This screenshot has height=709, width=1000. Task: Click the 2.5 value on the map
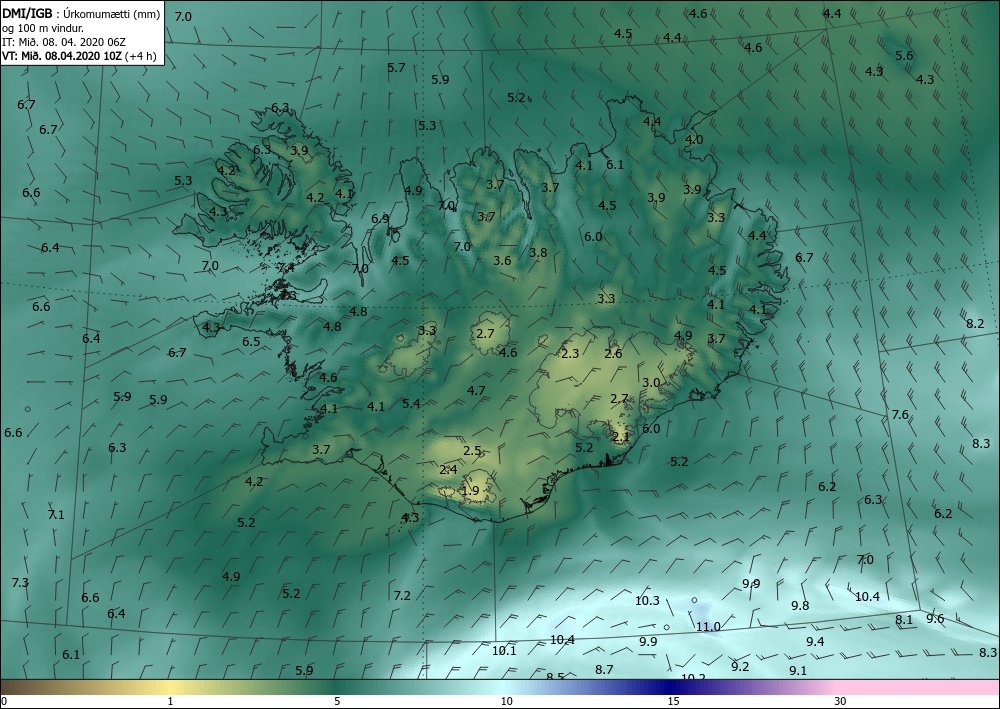point(472,451)
